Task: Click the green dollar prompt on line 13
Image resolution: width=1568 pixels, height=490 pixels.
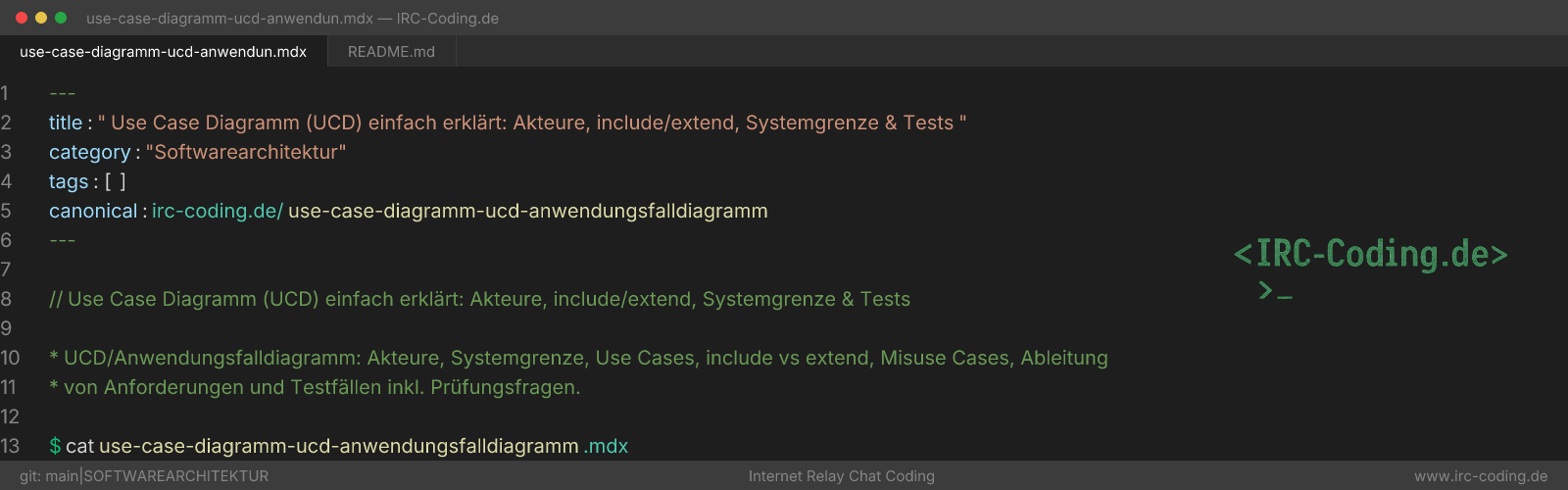Action: coord(55,446)
